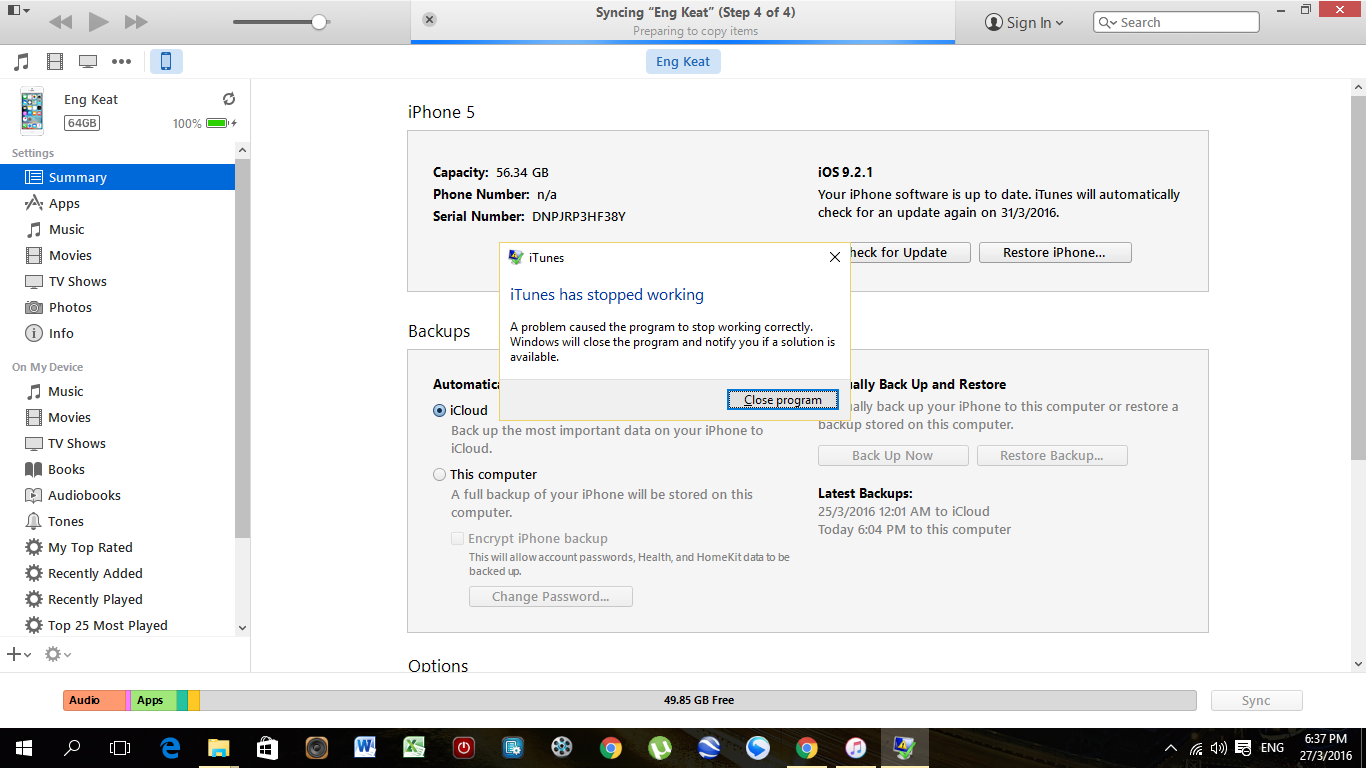Click the sync arrows icon beside Eng Keat
The image size is (1366, 768).
[x=229, y=99]
